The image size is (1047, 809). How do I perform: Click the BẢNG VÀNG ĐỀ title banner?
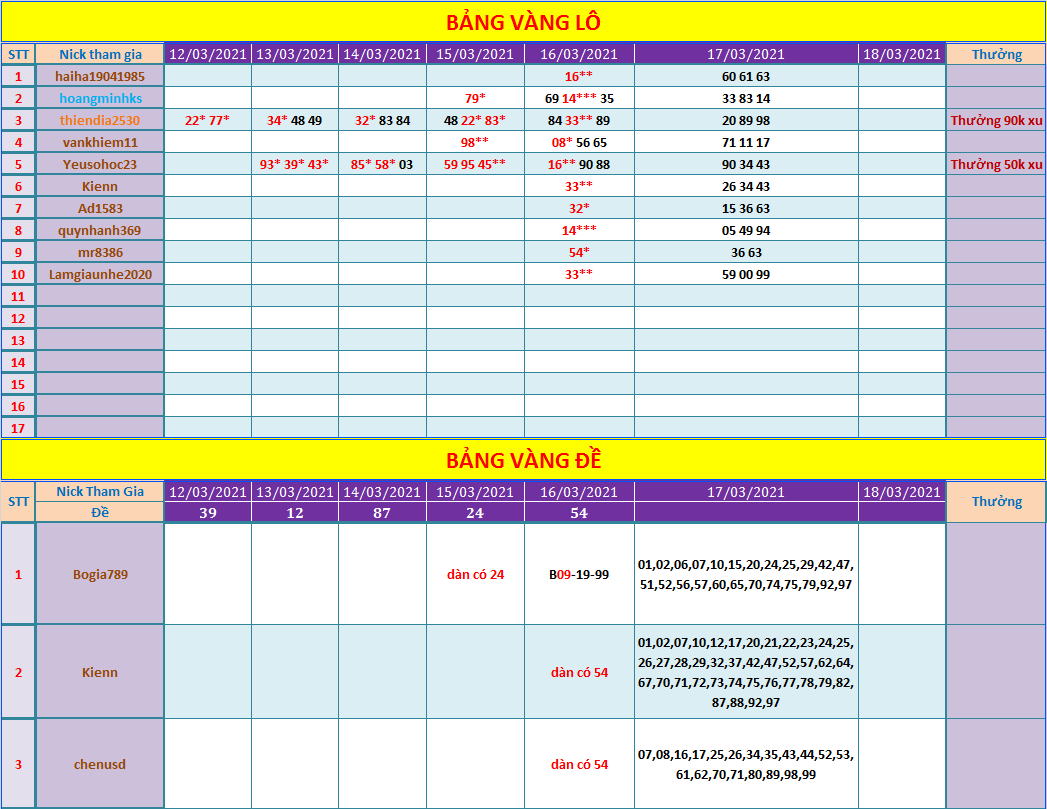pyautogui.click(x=523, y=460)
